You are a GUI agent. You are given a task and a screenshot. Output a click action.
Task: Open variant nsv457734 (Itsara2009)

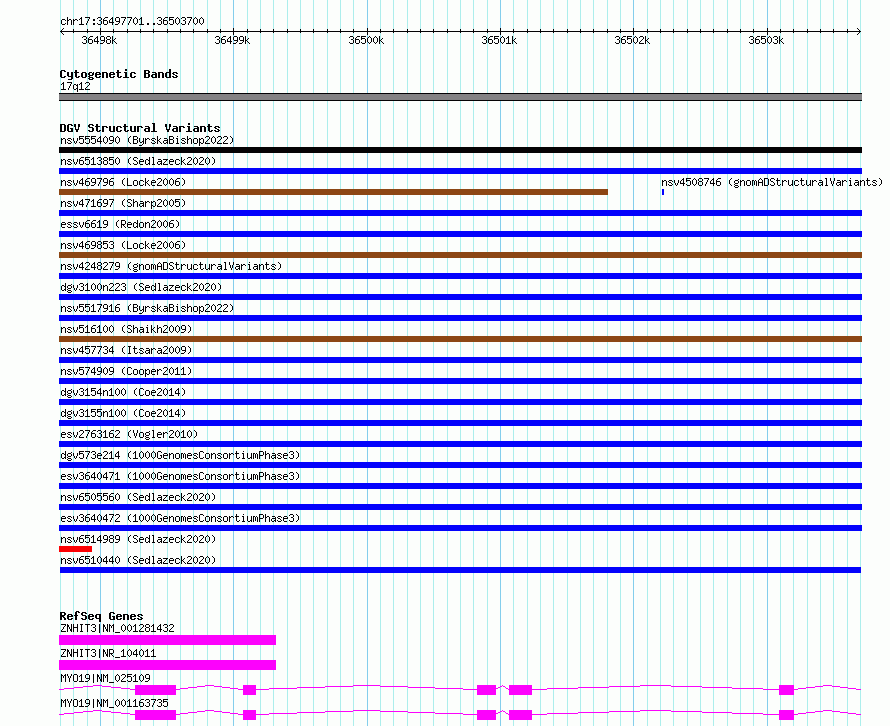point(126,350)
